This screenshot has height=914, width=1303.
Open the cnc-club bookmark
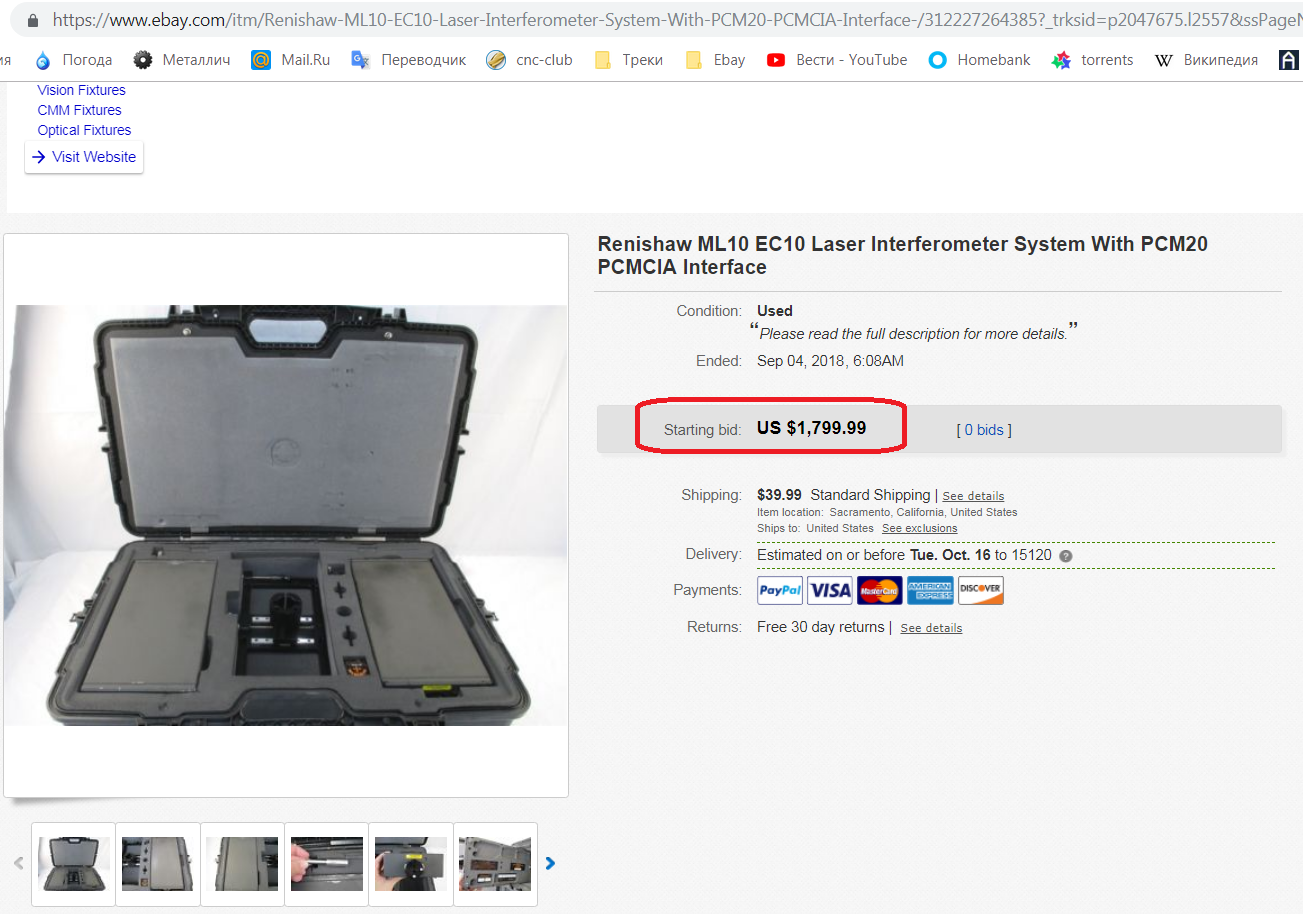[529, 60]
